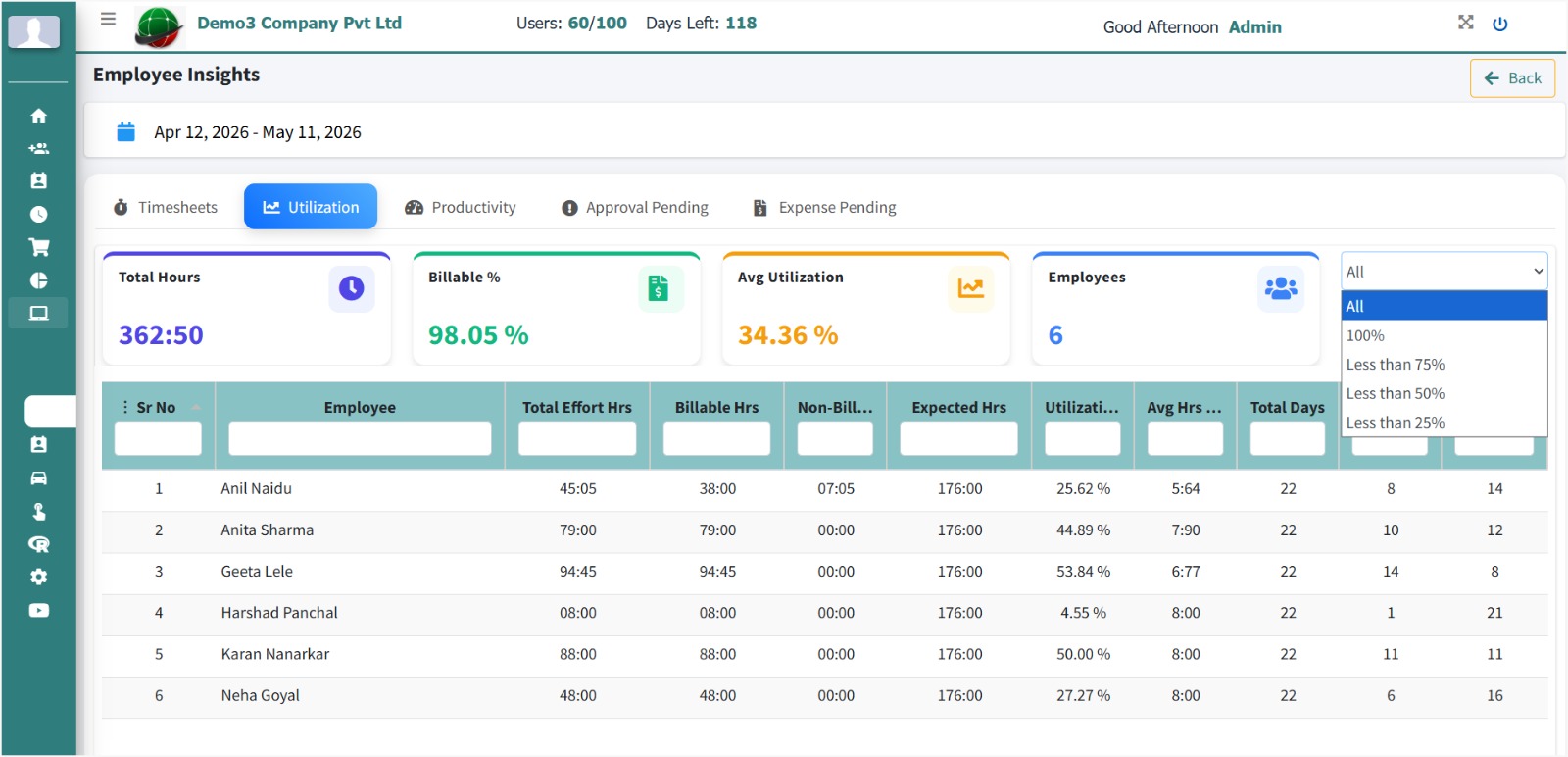
Task: Open the add users sidebar icon
Action: click(39, 149)
